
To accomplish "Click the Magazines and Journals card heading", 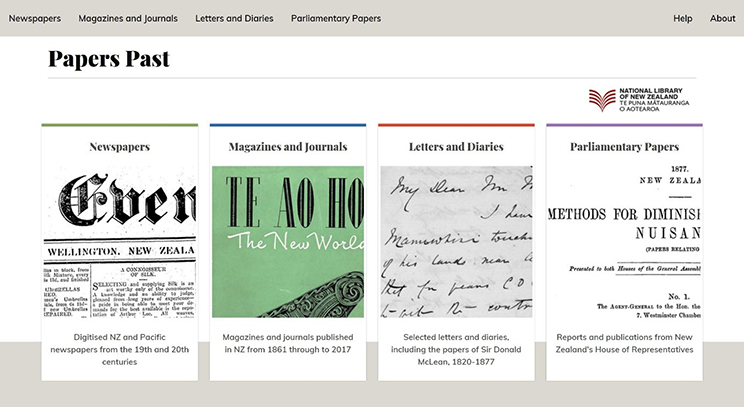I will click(288, 147).
